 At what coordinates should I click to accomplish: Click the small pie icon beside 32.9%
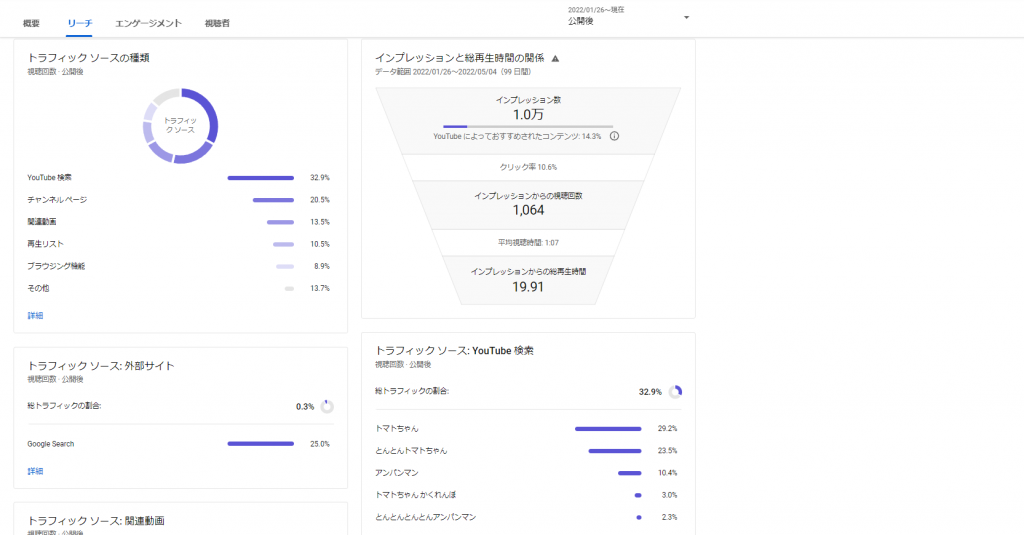(x=676, y=391)
